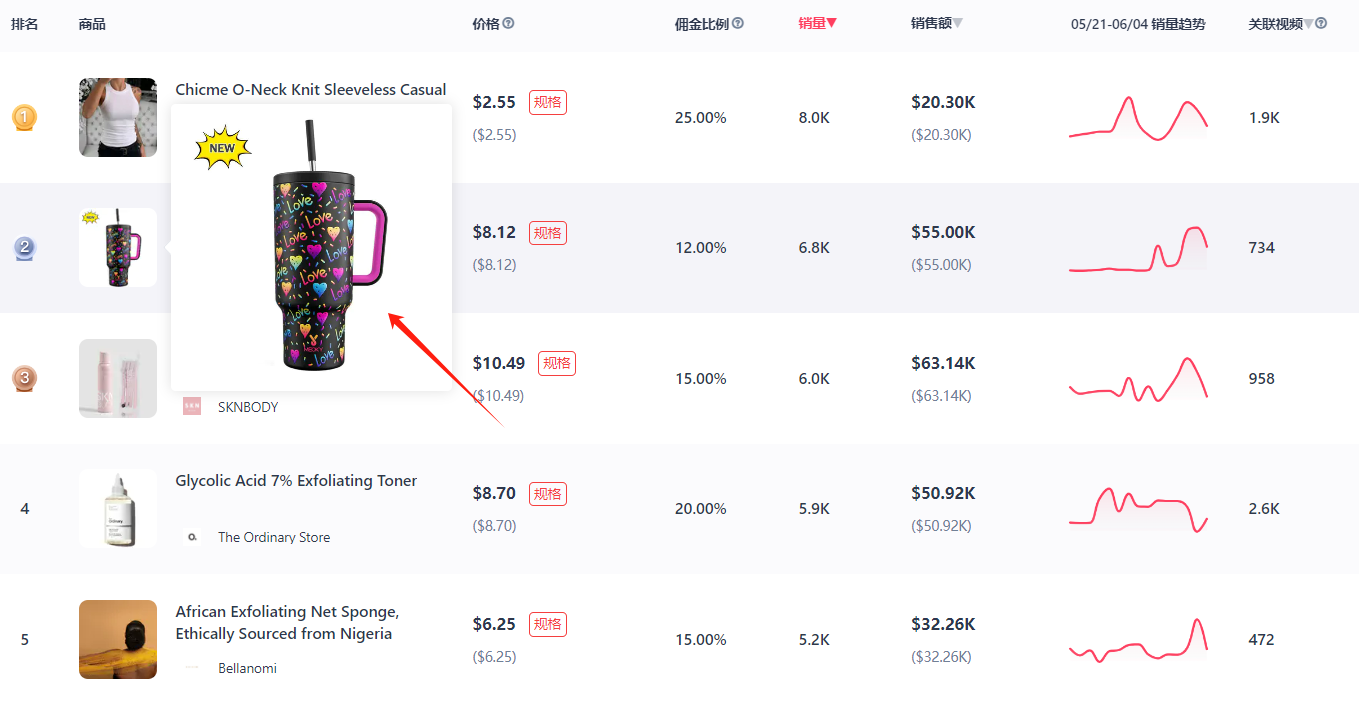The image size is (1359, 702).
Task: Click the gold rank 1 medal icon
Action: pyautogui.click(x=24, y=118)
